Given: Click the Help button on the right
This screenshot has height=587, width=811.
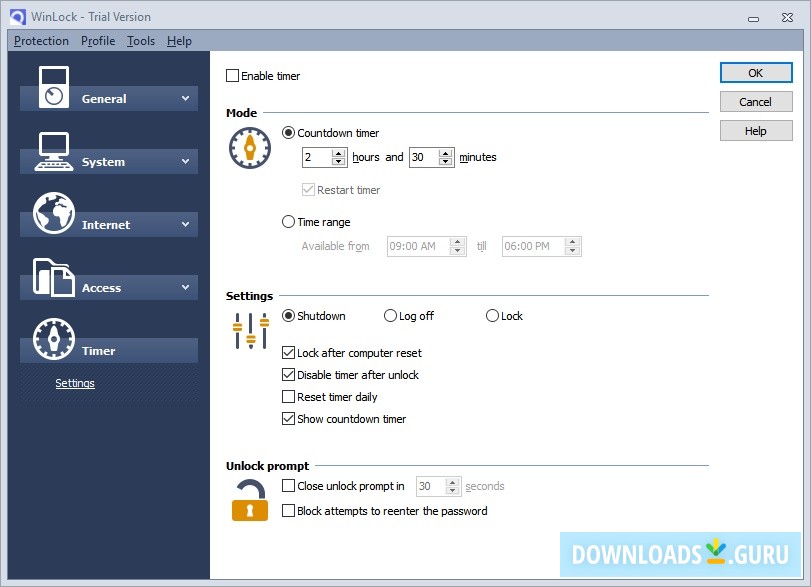Looking at the screenshot, I should click(x=756, y=131).
